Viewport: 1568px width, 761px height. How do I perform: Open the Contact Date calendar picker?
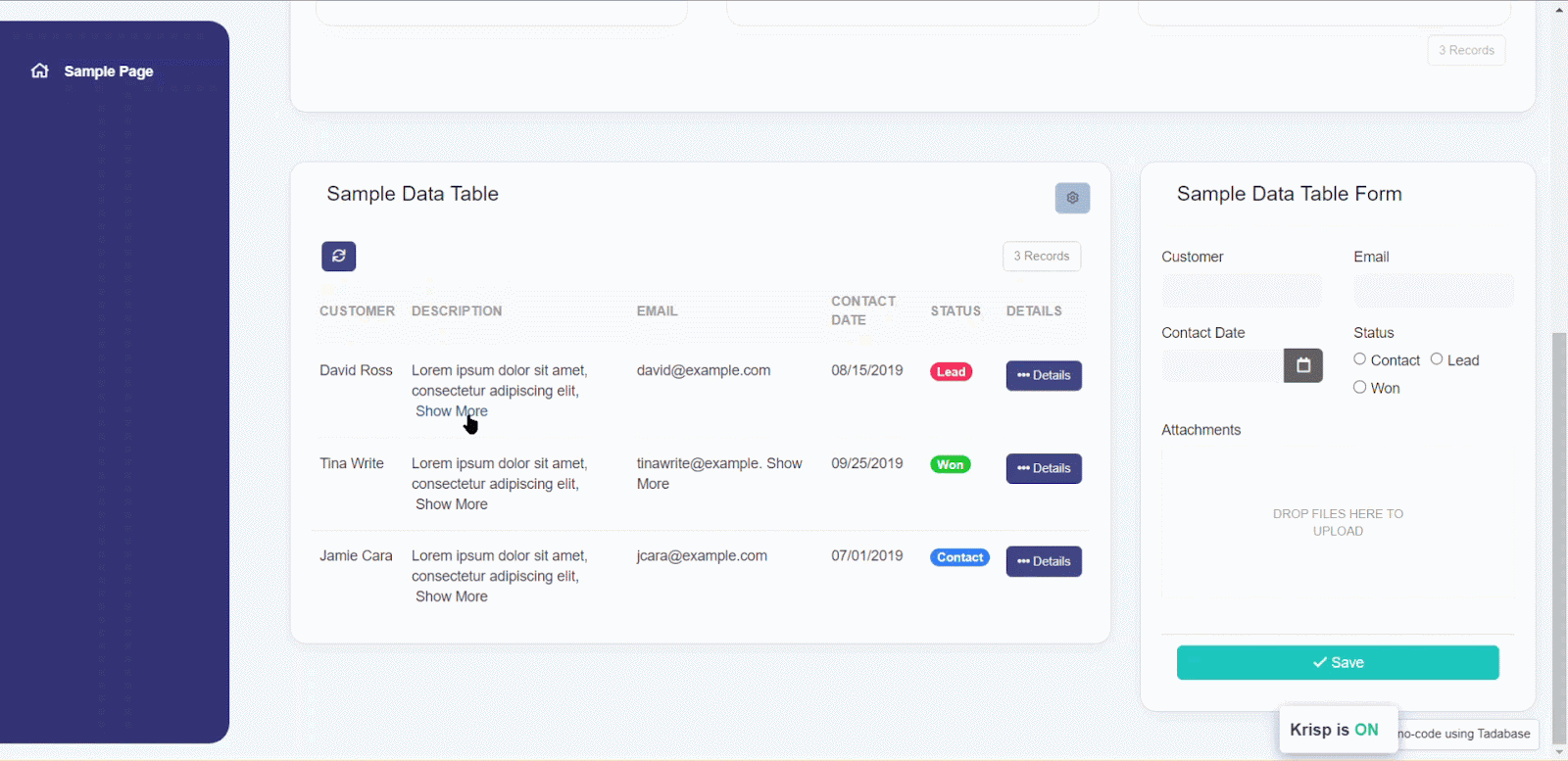[x=1303, y=365]
